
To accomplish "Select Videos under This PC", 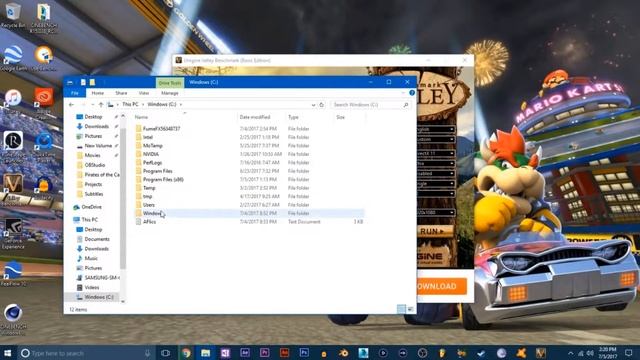I will (92, 287).
